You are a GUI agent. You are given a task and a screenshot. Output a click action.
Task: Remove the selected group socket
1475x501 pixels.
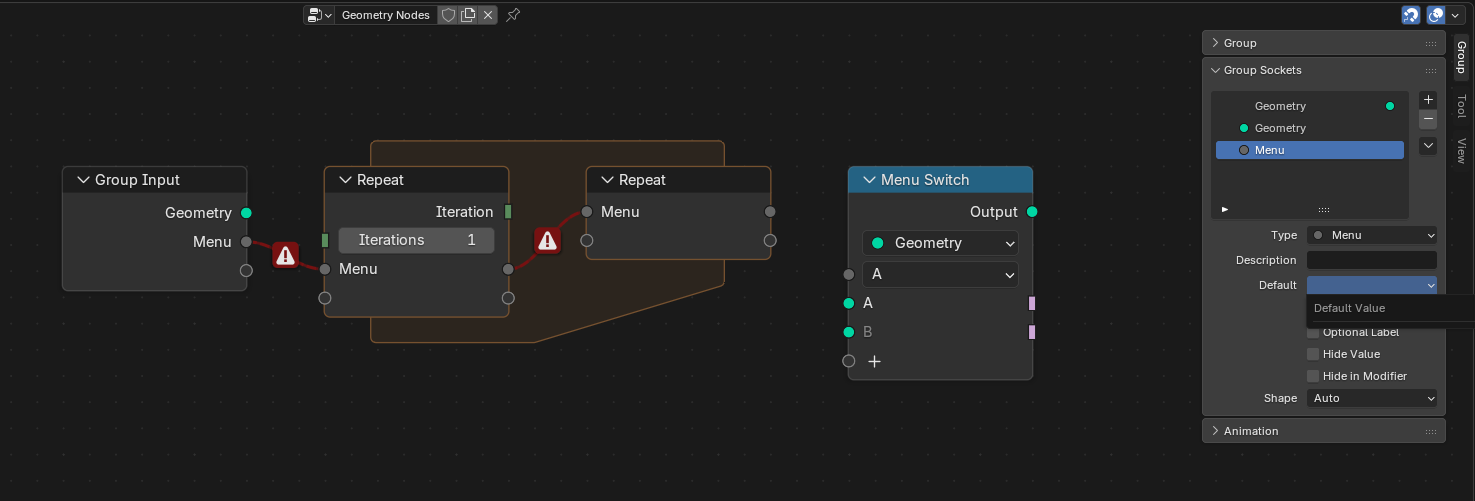point(1428,119)
